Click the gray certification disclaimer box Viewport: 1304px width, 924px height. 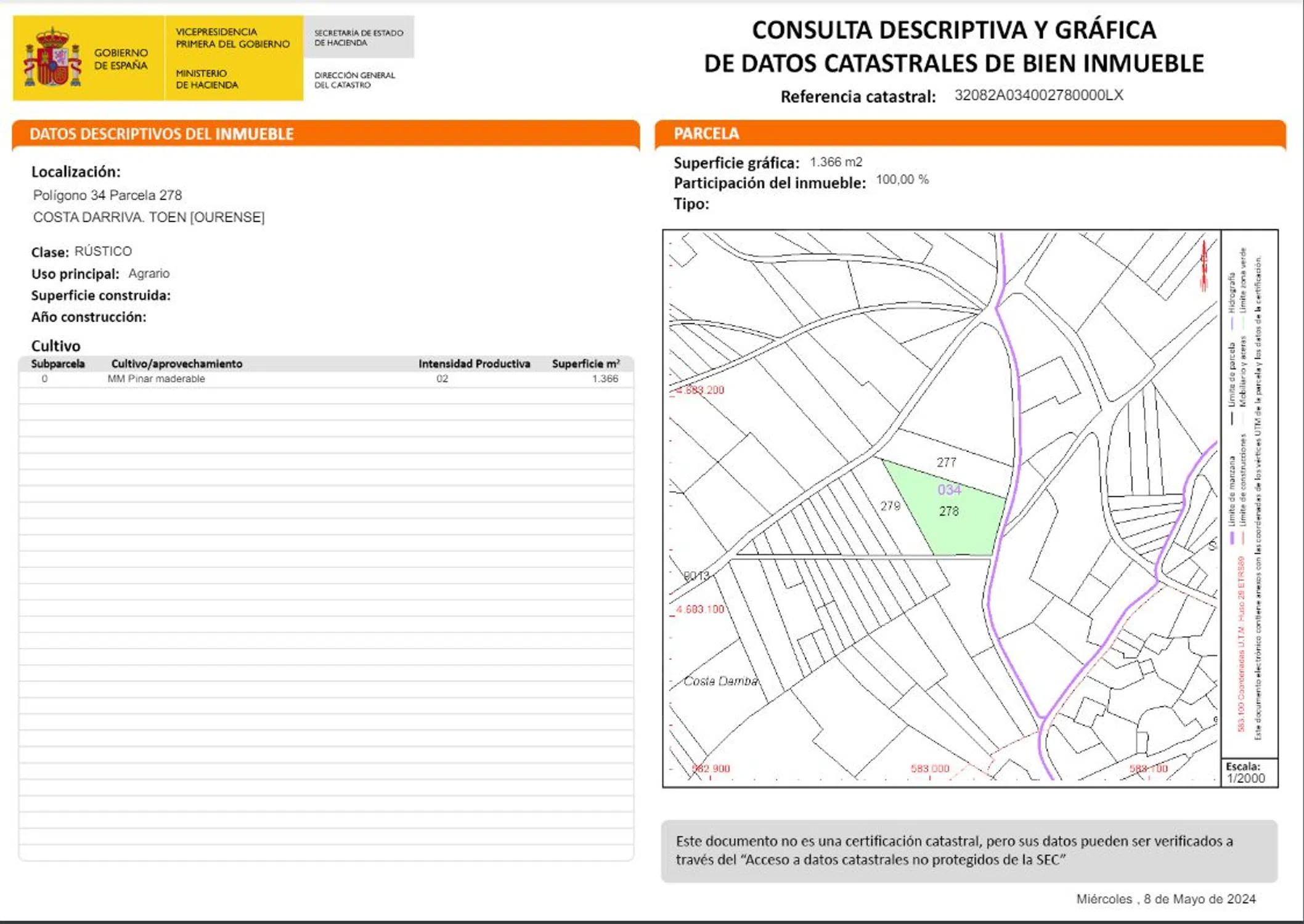coord(969,851)
